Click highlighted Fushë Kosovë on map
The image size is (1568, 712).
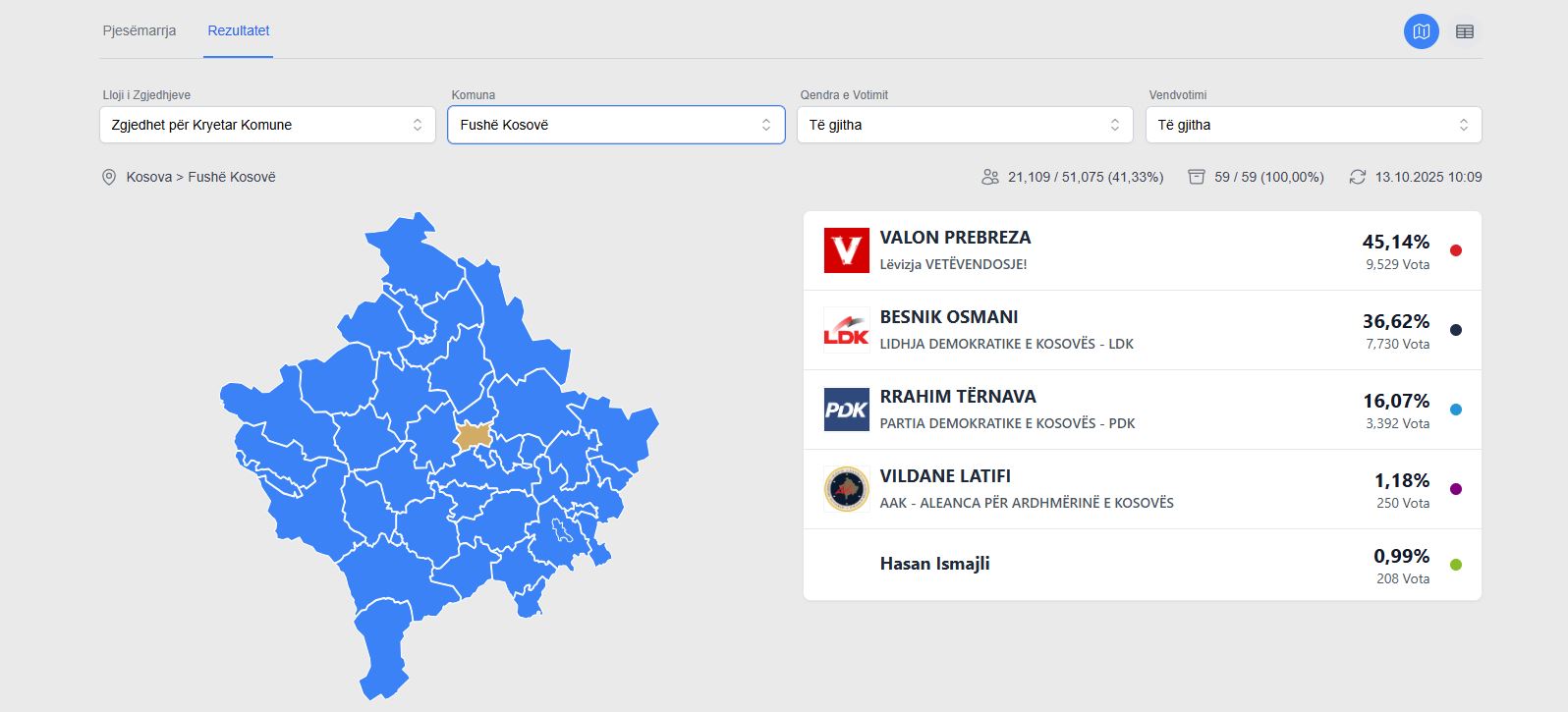tap(474, 435)
